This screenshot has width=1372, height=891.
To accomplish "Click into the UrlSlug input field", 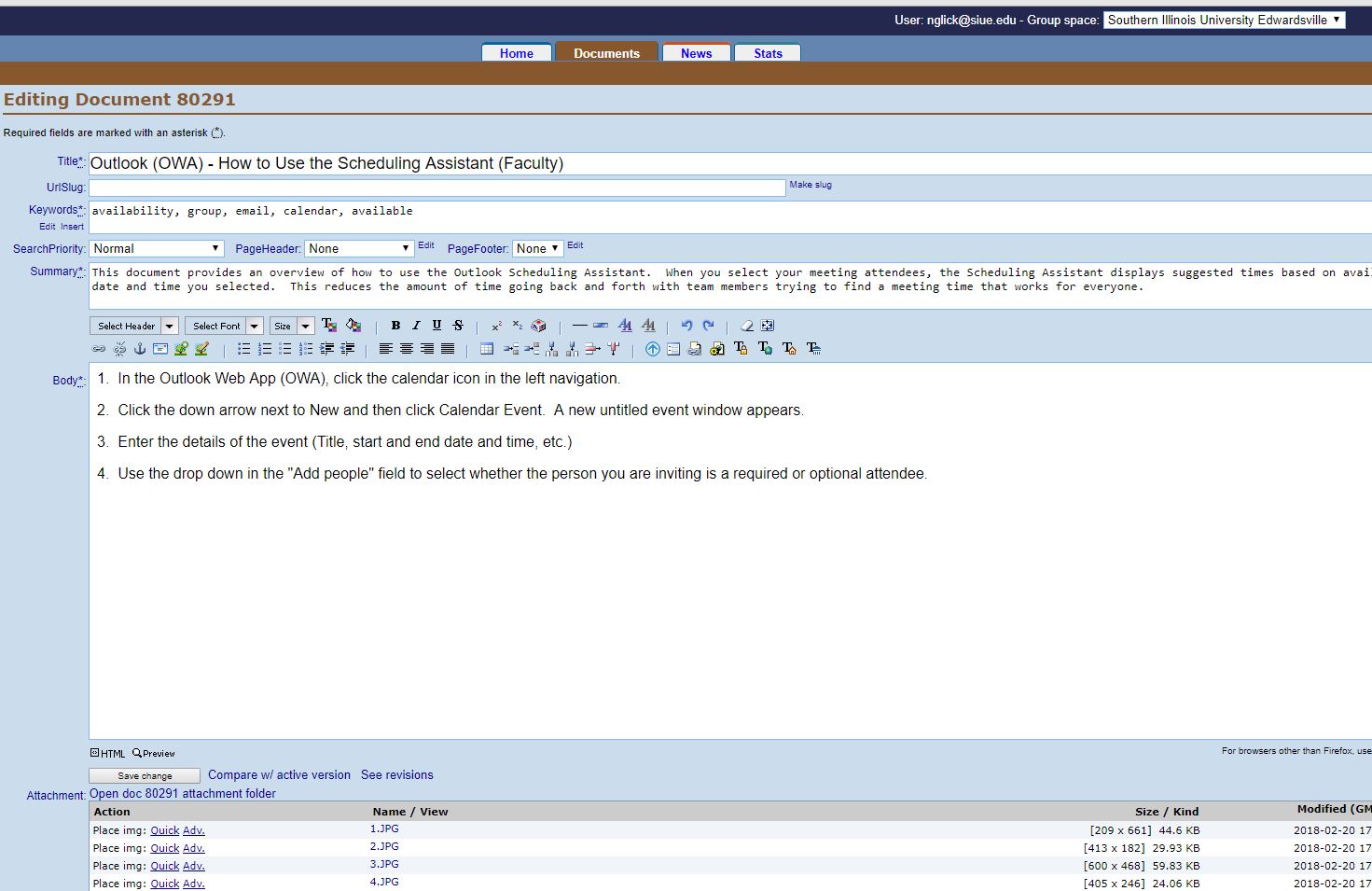I will tap(437, 188).
